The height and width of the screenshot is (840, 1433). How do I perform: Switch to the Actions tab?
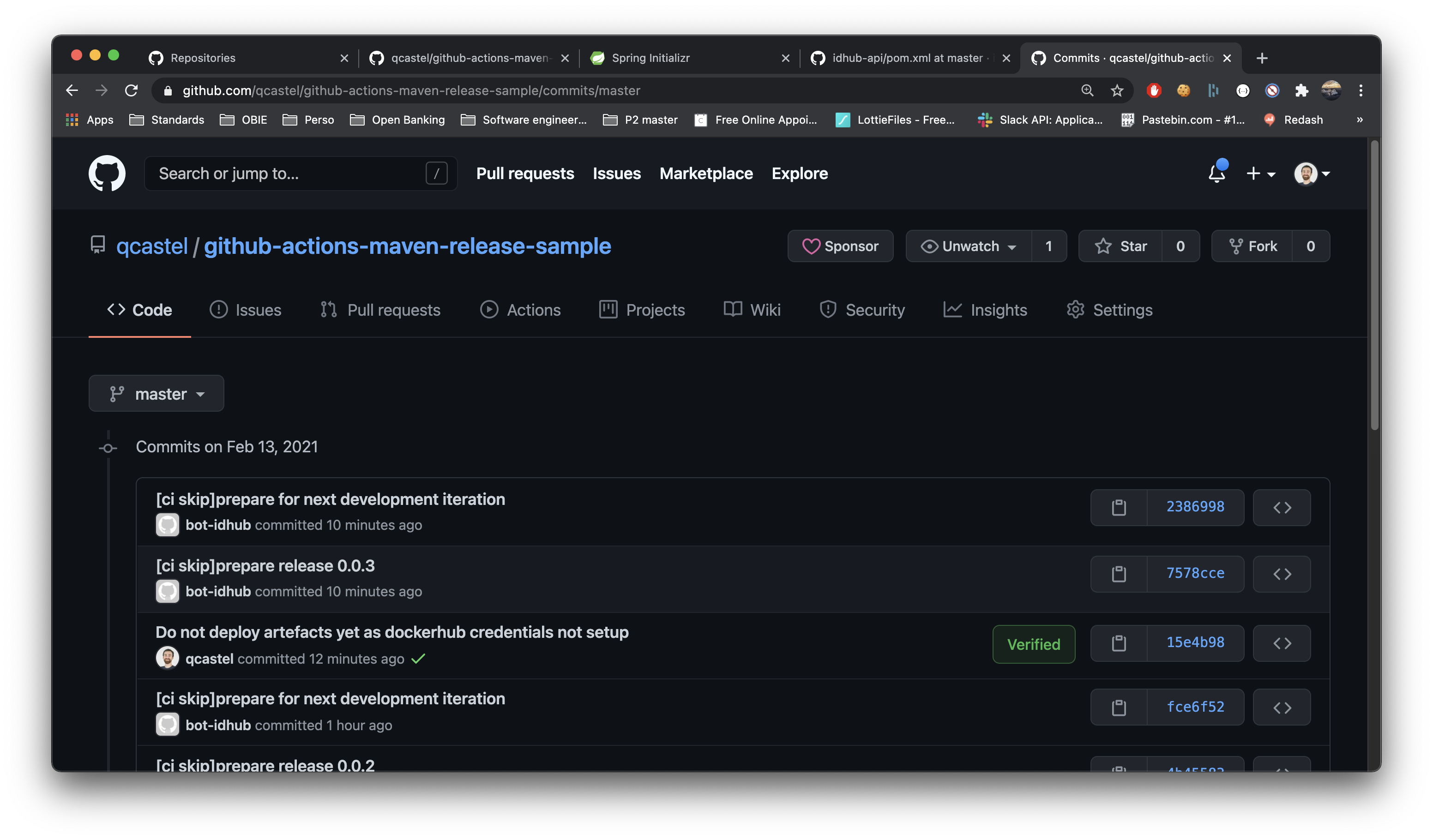(x=520, y=310)
